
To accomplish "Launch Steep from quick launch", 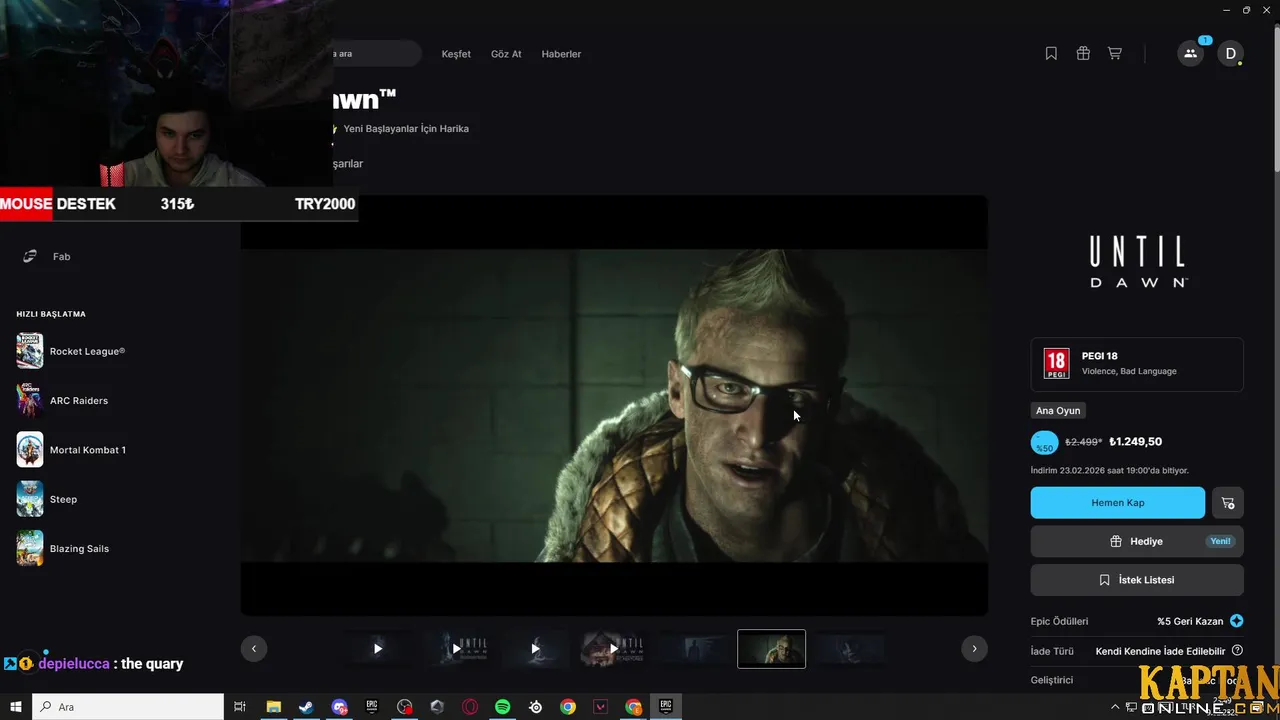I will click(47, 499).
